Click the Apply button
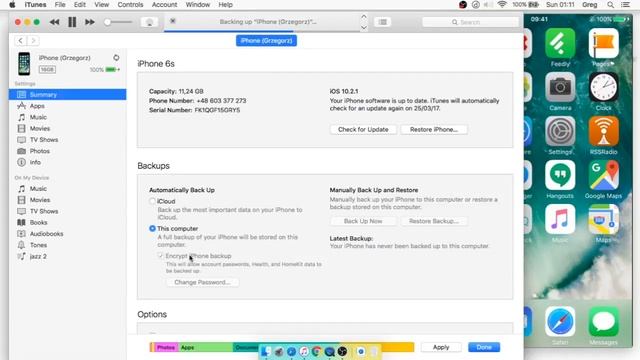This screenshot has width=640, height=360. 441,347
